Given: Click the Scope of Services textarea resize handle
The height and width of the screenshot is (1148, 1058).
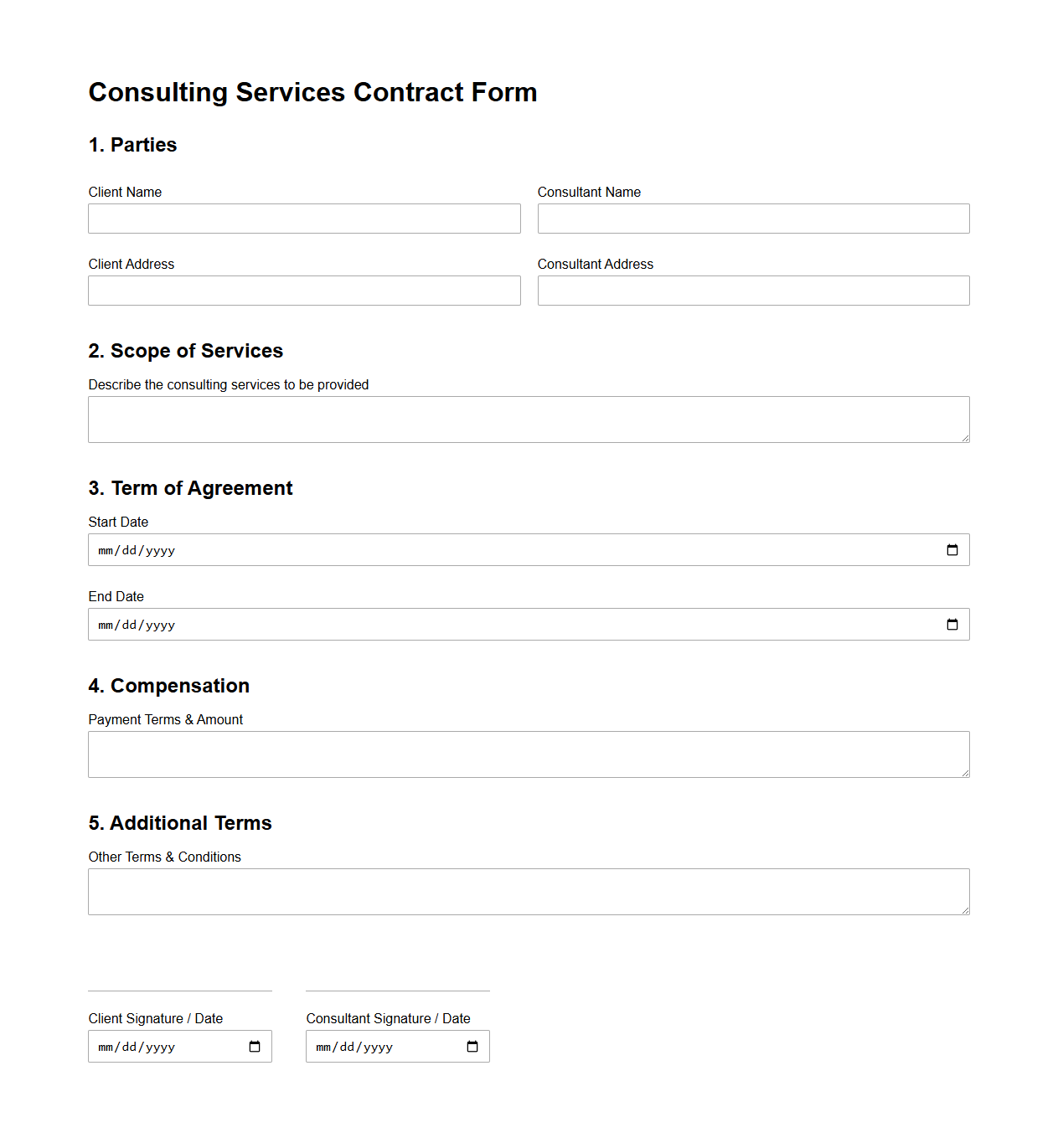Looking at the screenshot, I should pos(965,439).
